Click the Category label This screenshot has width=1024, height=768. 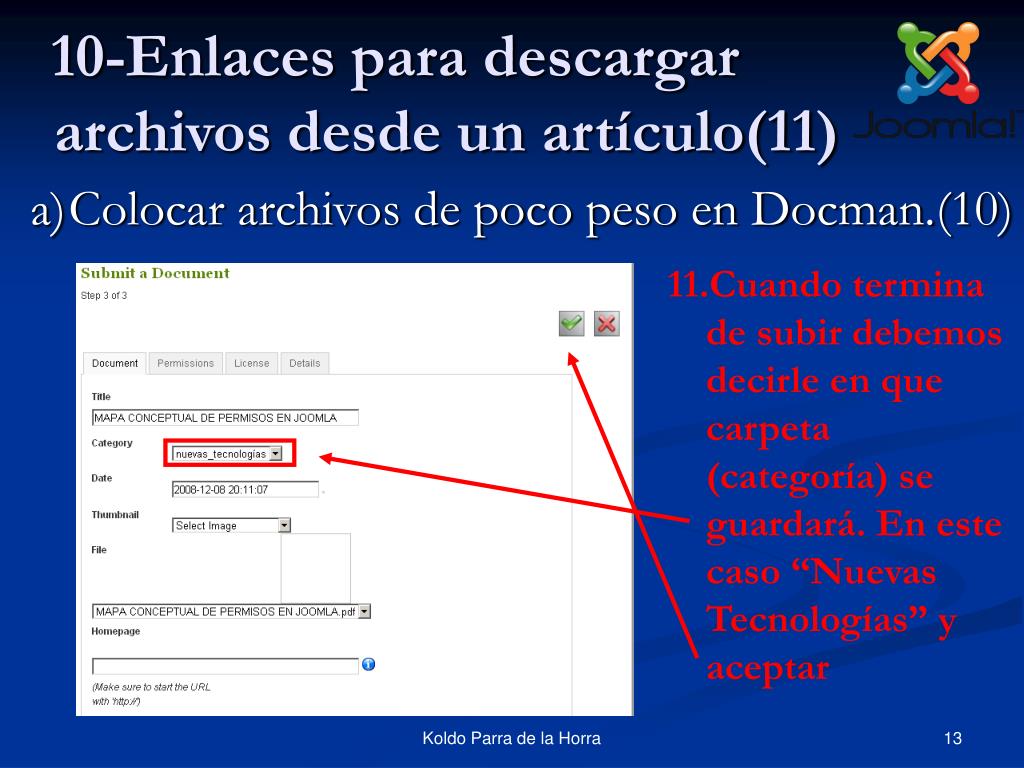[112, 443]
